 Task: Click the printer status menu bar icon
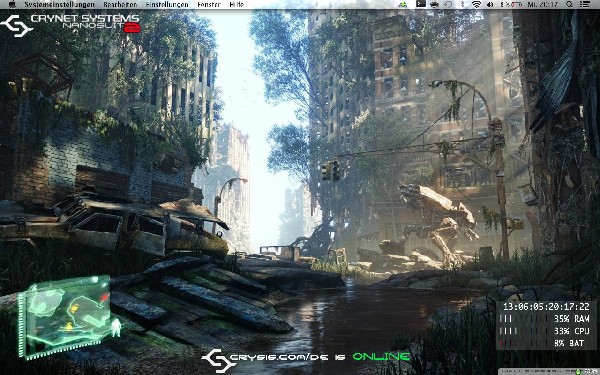tap(434, 5)
